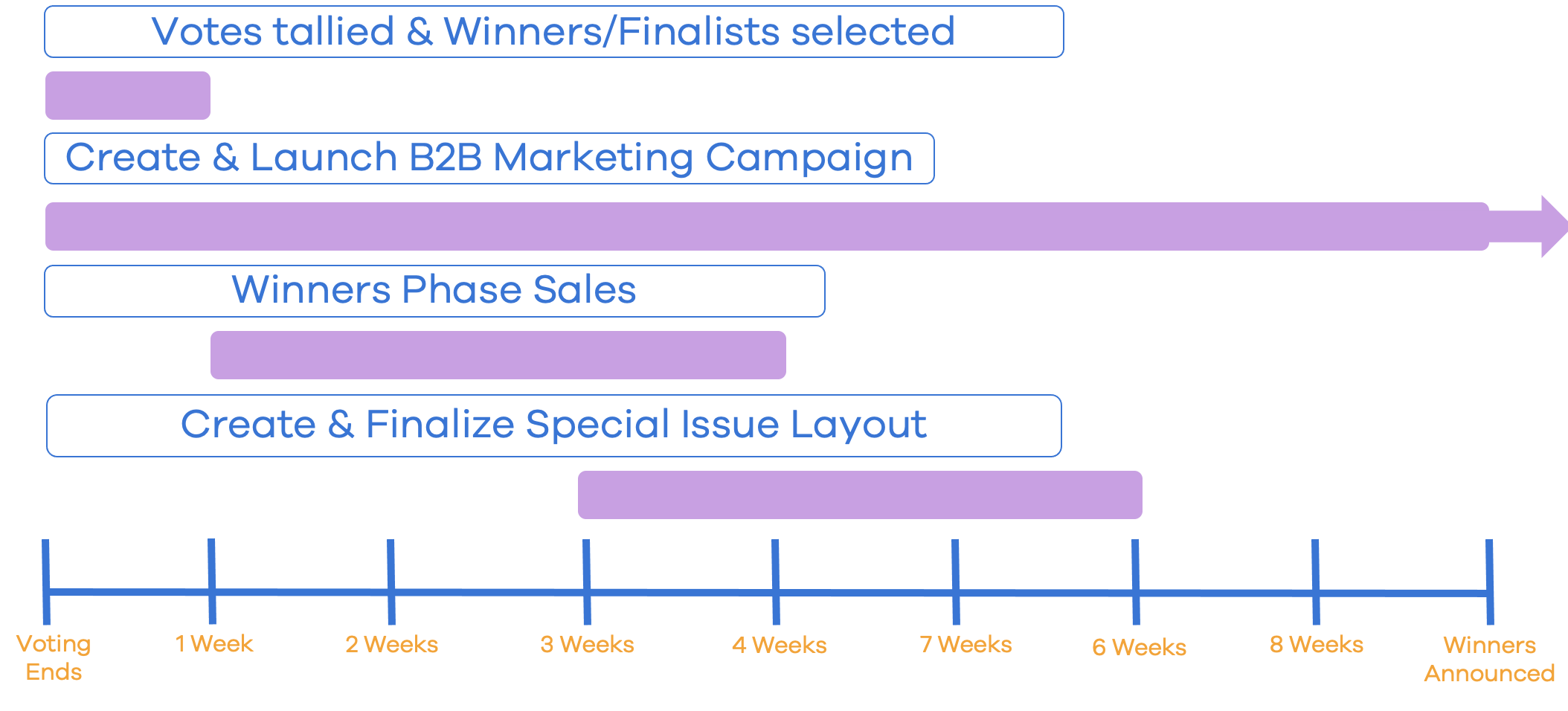This screenshot has width=1568, height=711.
Task: Click the "Voting Ends" text label
Action: point(54,657)
